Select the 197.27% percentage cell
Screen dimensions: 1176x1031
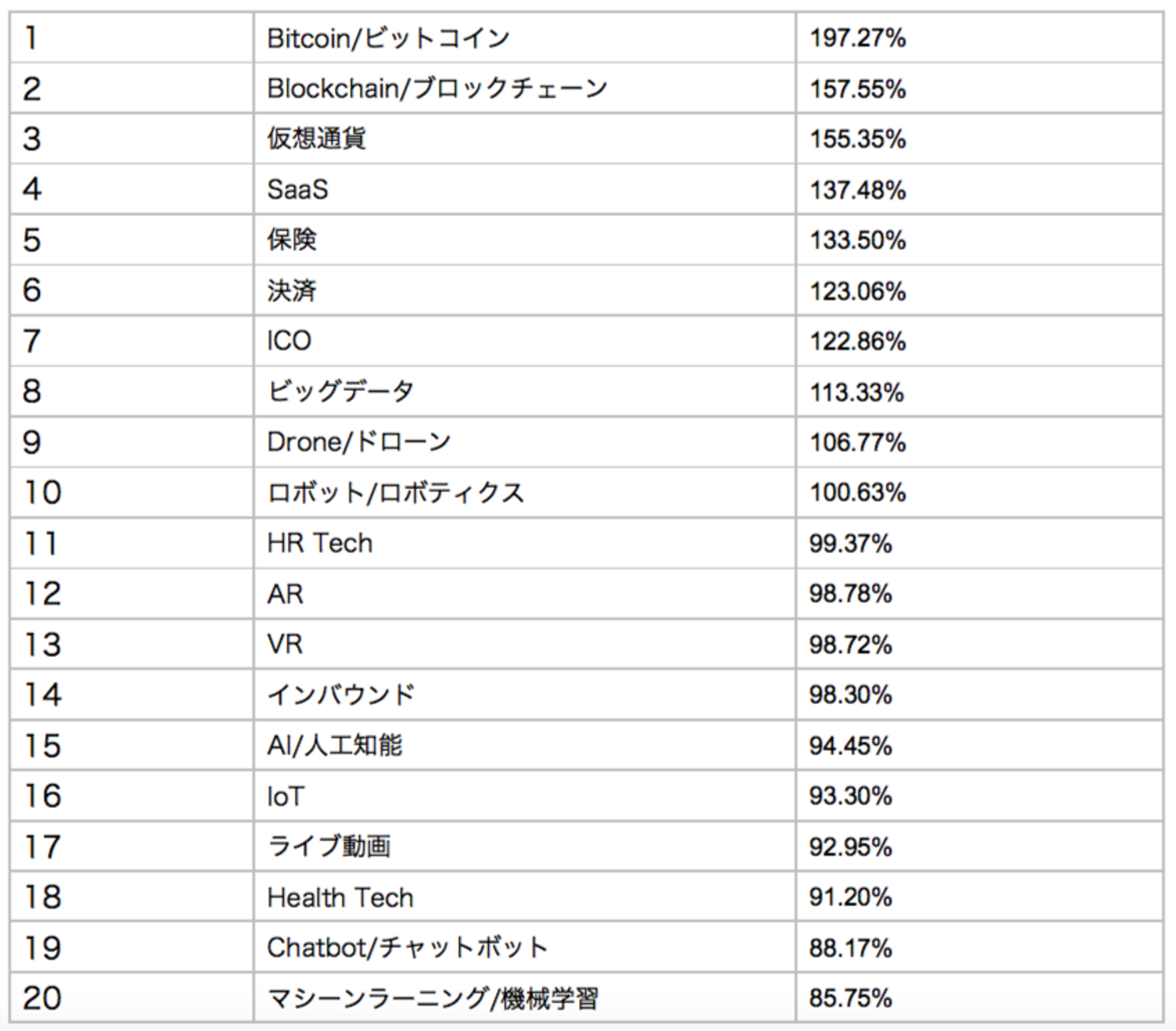point(857,38)
